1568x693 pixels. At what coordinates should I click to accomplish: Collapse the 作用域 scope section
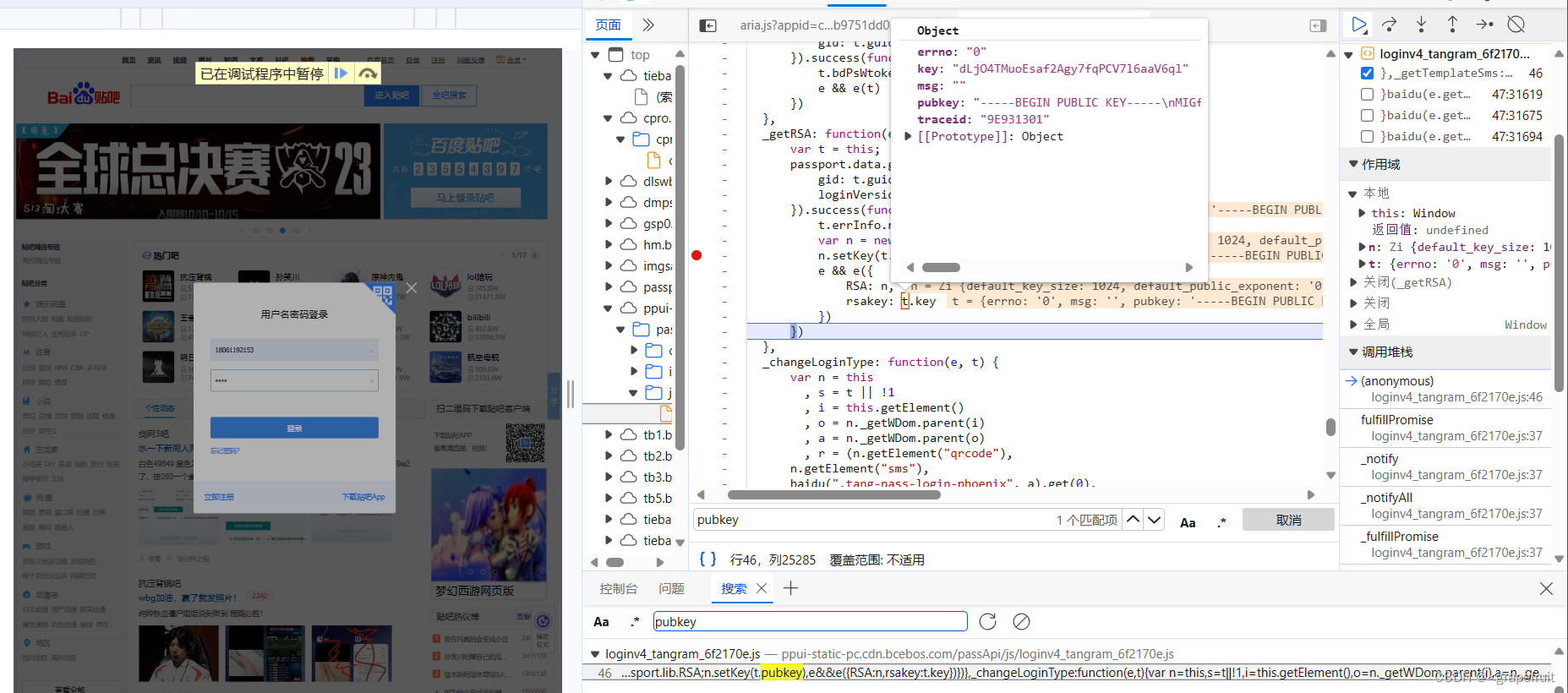click(x=1353, y=164)
